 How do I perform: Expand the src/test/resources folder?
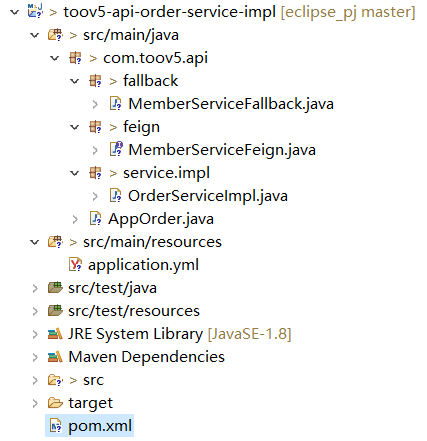tap(35, 311)
